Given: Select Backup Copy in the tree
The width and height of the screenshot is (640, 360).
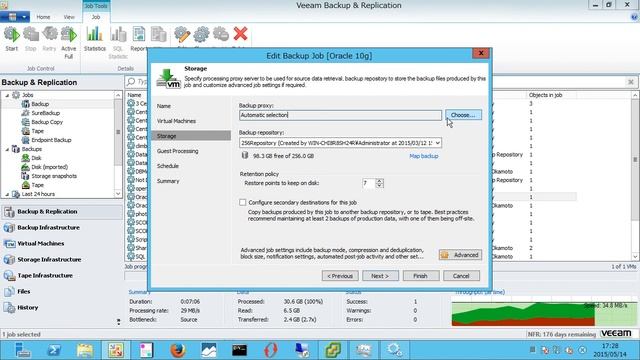Looking at the screenshot, I should (47, 122).
